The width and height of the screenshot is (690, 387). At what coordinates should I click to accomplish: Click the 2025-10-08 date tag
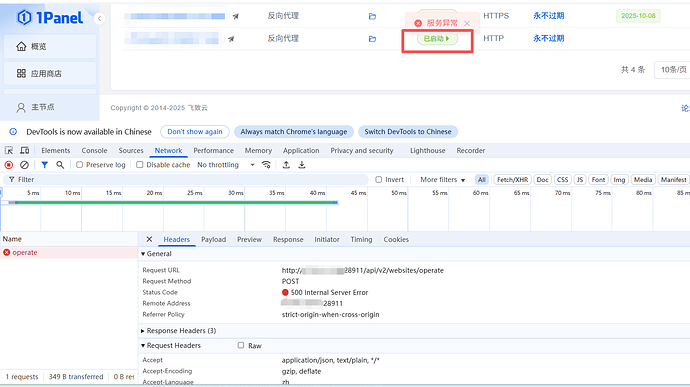click(638, 16)
